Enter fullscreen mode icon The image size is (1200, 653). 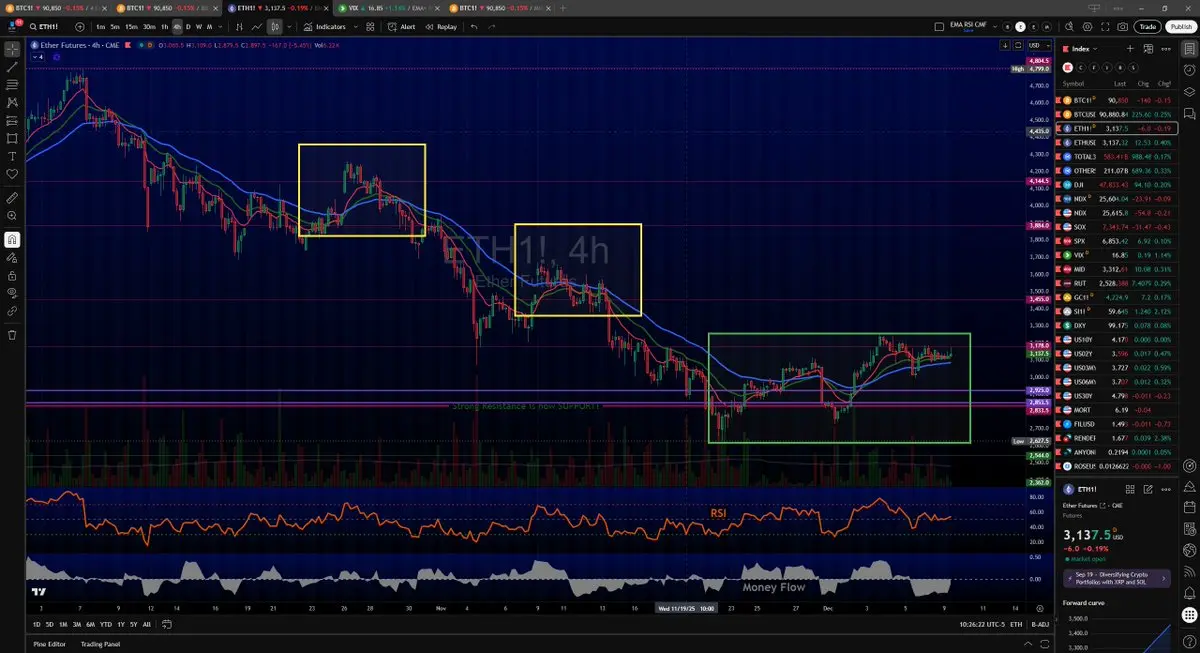pyautogui.click(x=1103, y=27)
